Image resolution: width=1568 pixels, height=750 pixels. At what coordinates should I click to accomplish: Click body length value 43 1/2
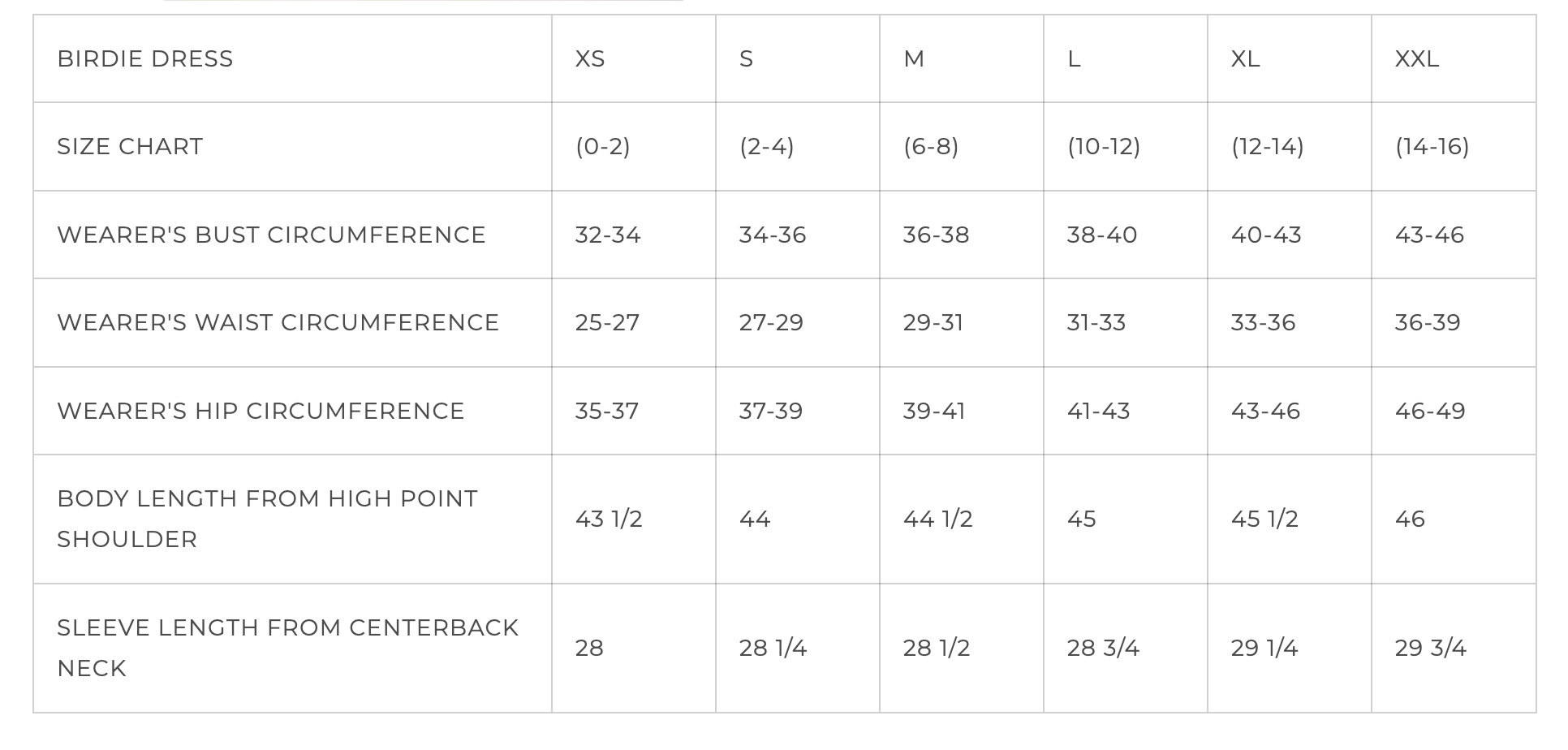coord(609,519)
